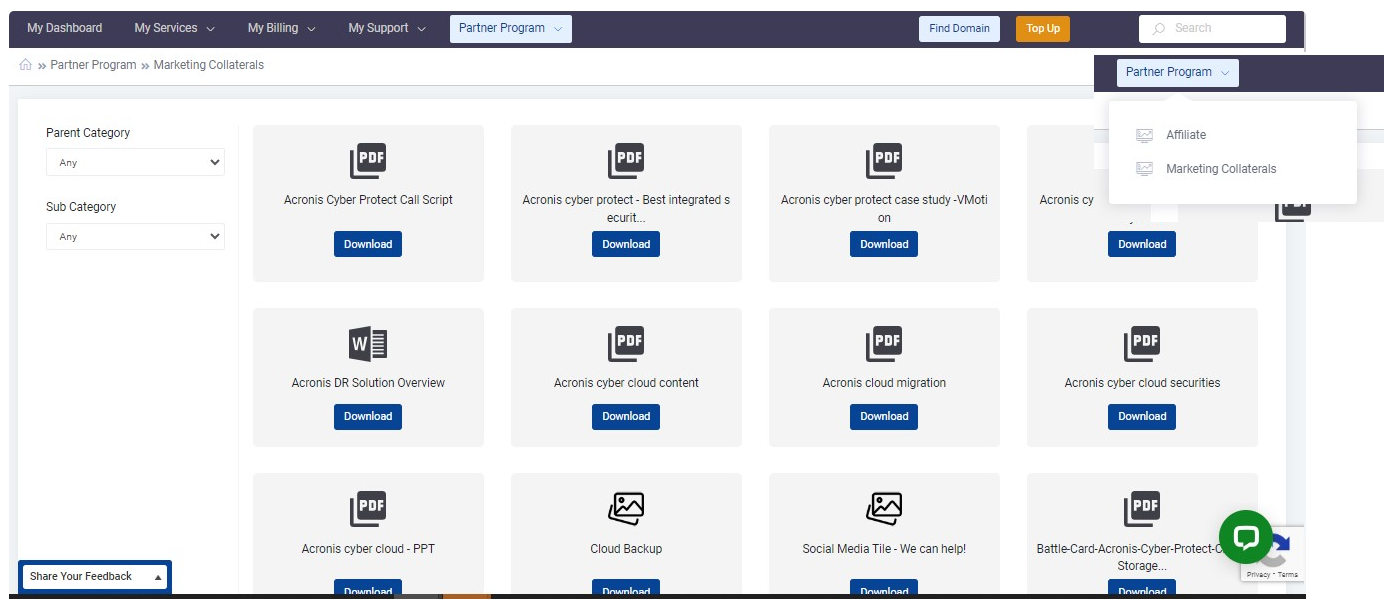The width and height of the screenshot is (1396, 608).
Task: Expand the Share Your Feedback panel
Action: [95, 576]
